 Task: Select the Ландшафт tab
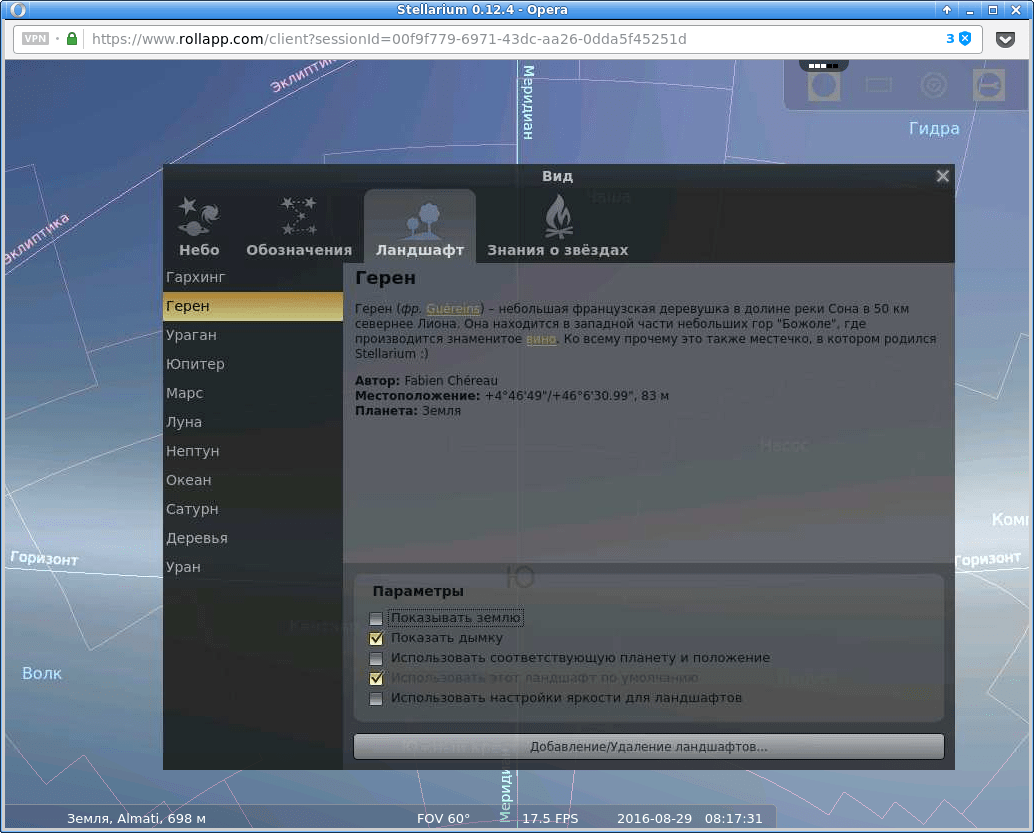(419, 226)
